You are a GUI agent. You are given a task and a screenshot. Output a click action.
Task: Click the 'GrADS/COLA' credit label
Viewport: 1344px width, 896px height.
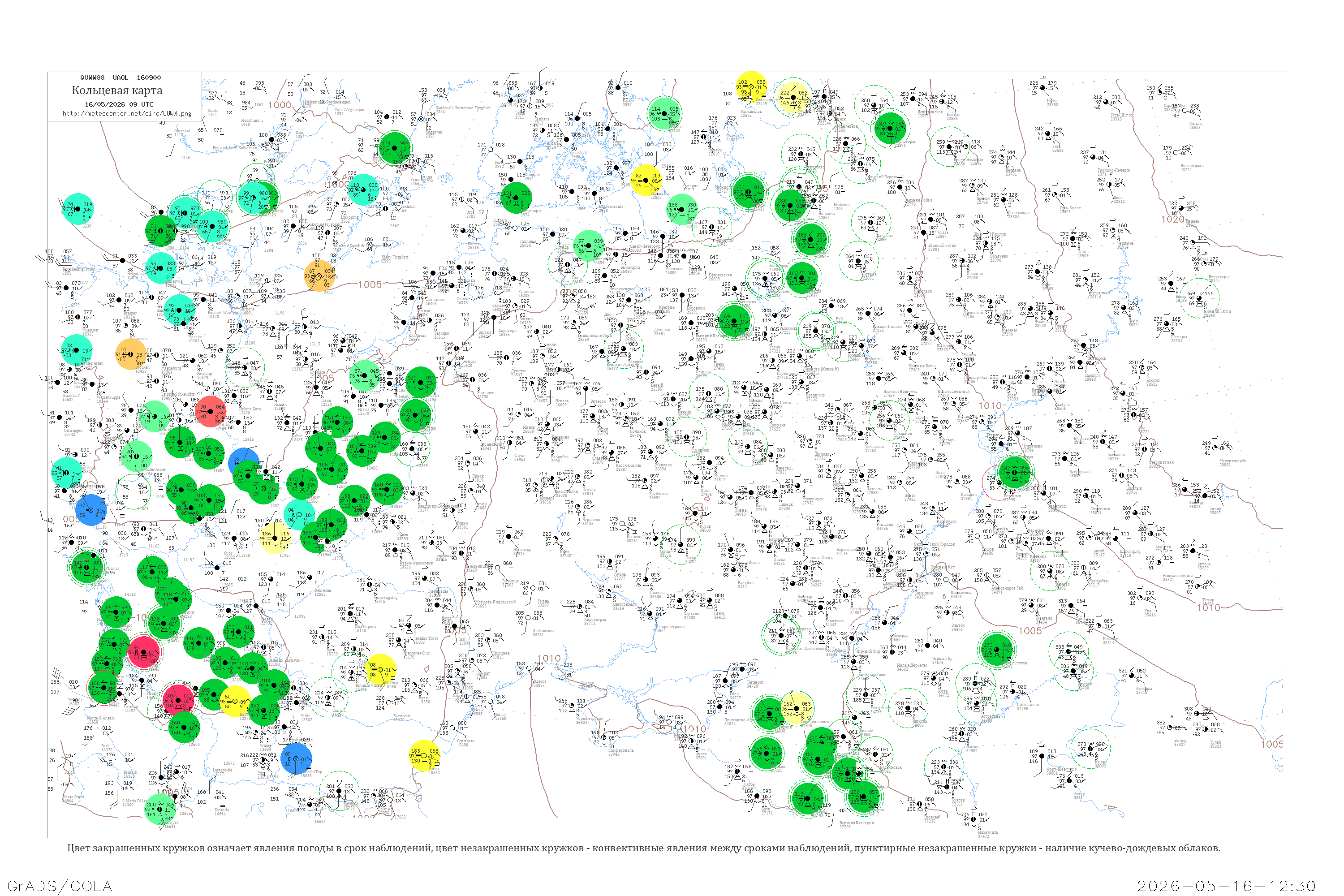[x=60, y=886]
